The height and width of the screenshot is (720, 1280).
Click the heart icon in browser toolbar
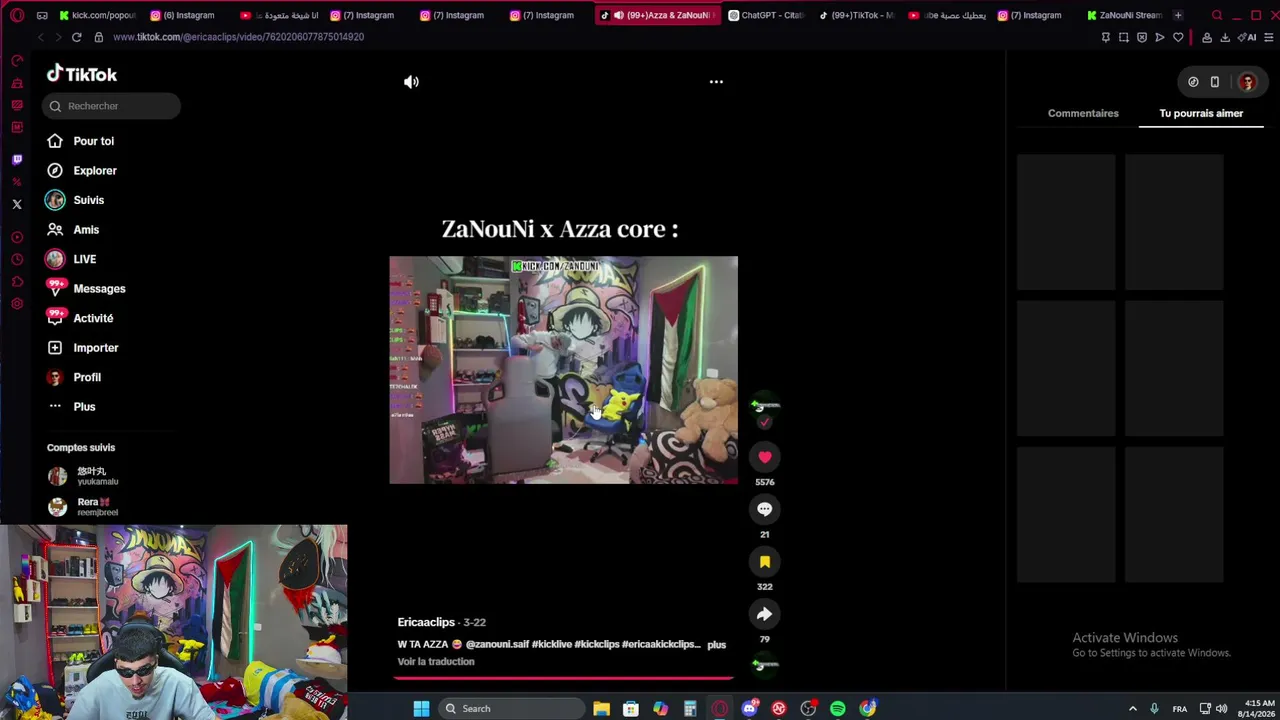tap(1178, 37)
